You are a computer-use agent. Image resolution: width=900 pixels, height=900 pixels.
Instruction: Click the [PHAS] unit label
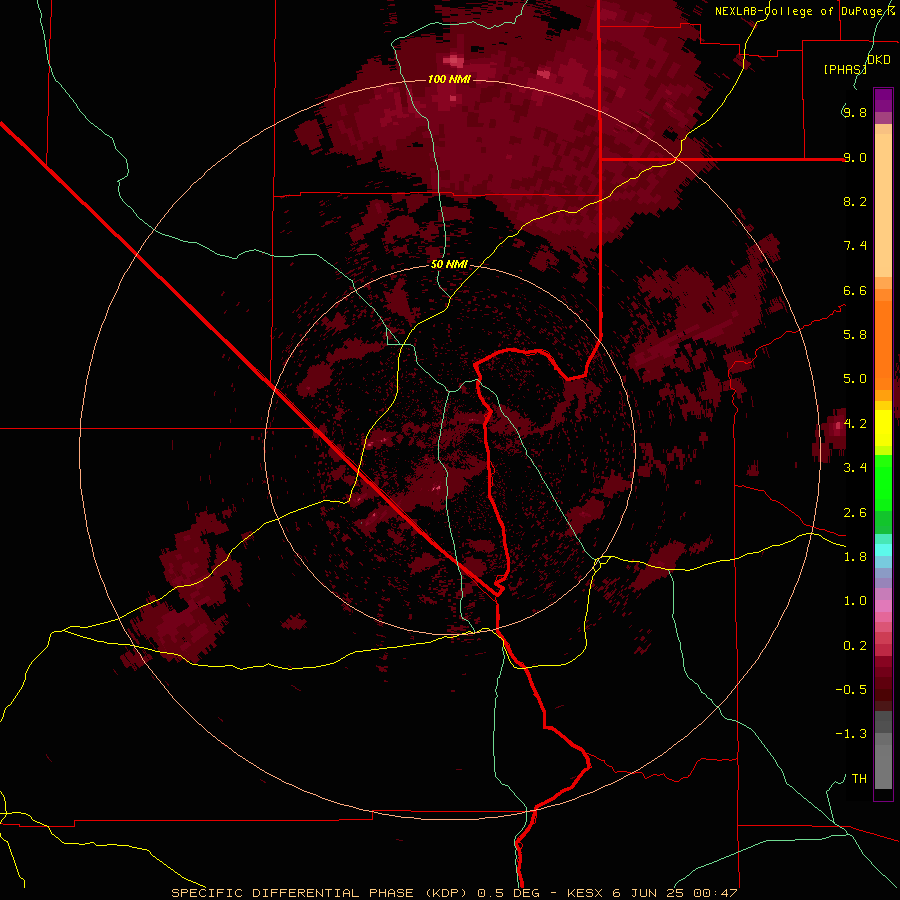click(x=845, y=69)
